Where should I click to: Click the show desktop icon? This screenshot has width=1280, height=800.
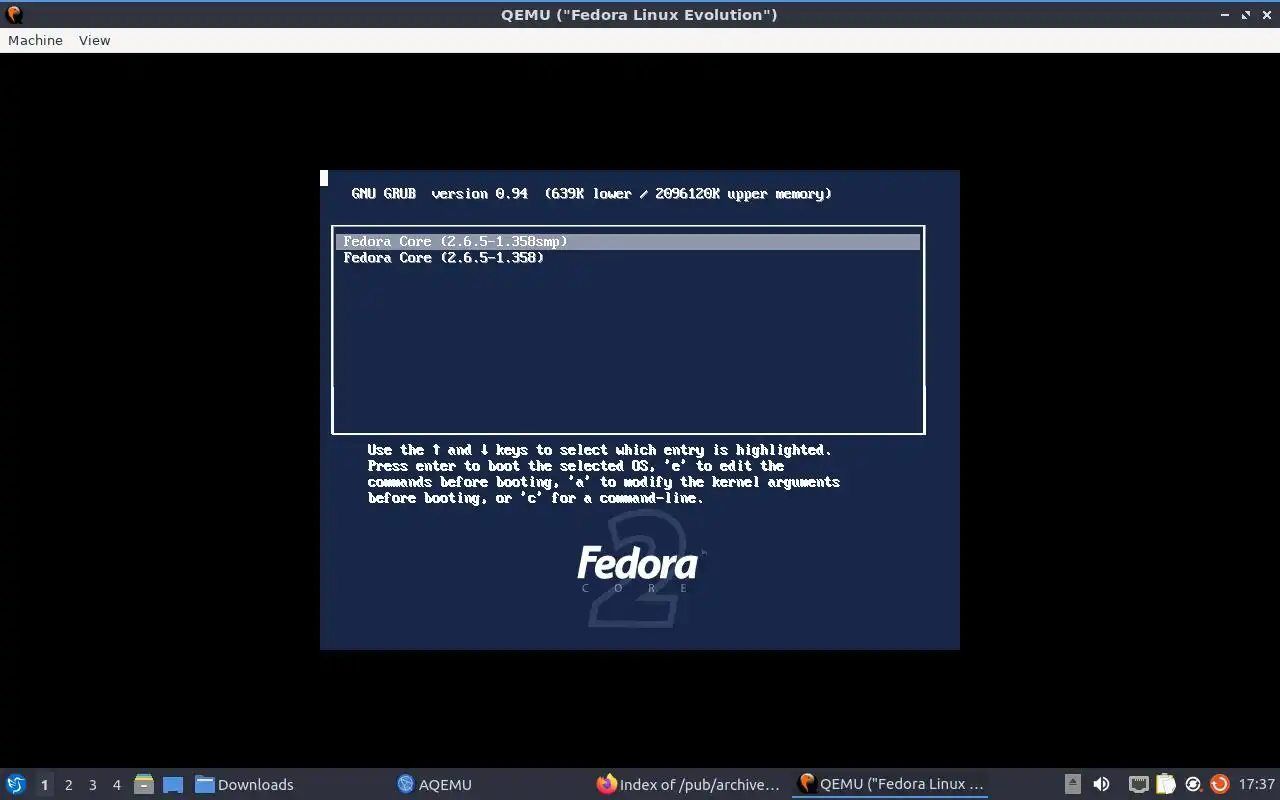click(x=173, y=784)
